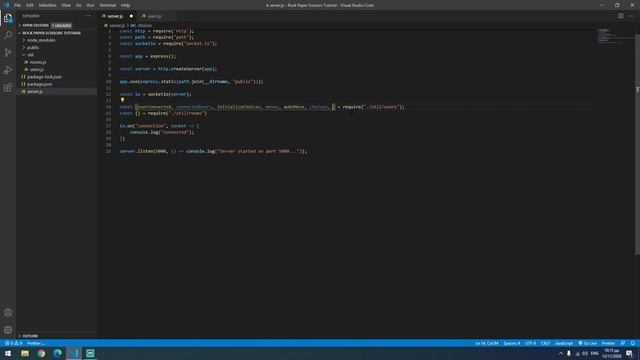
Task: Open rooms.js in the util folder
Action: point(37,62)
